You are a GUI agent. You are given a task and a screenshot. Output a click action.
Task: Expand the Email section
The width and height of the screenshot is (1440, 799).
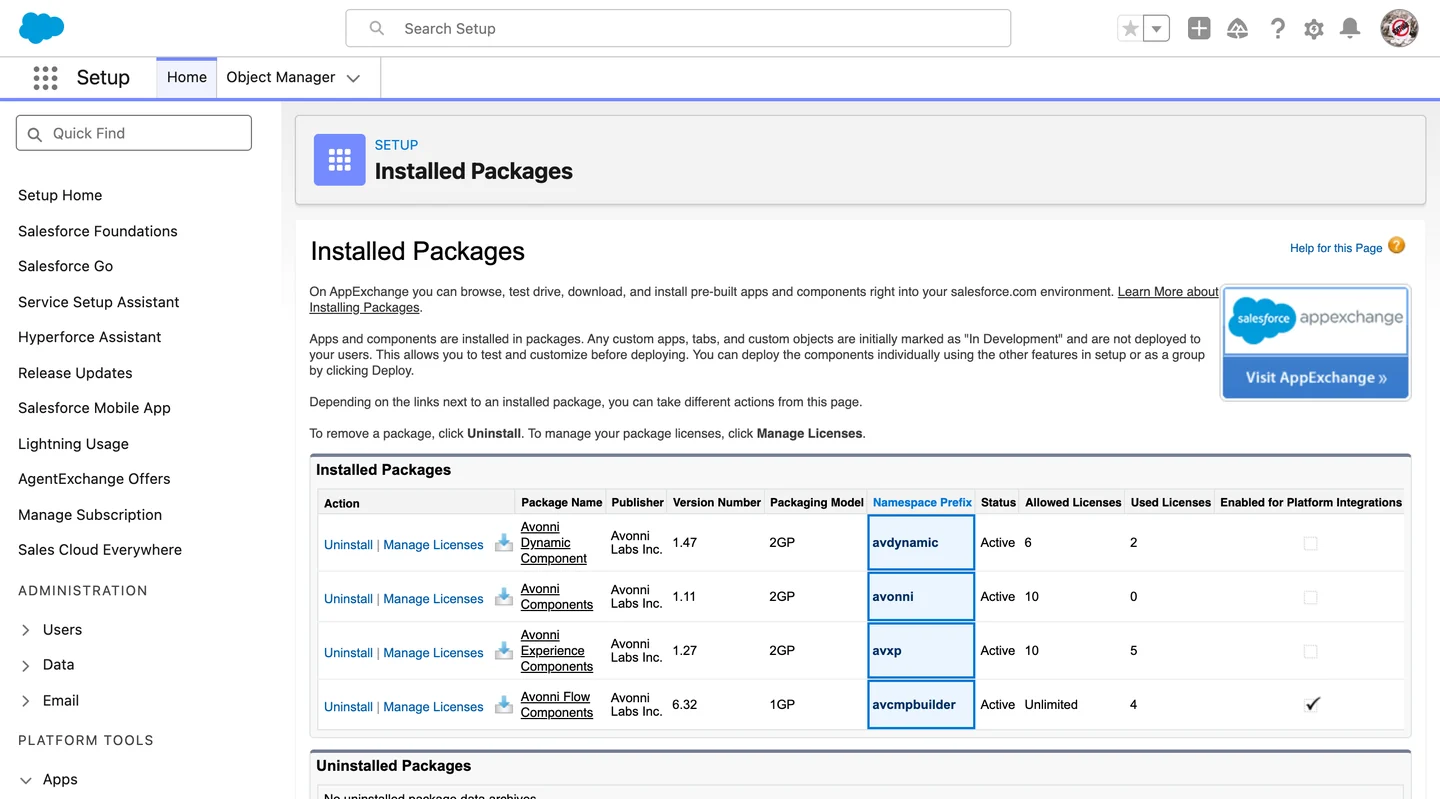pyautogui.click(x=26, y=701)
